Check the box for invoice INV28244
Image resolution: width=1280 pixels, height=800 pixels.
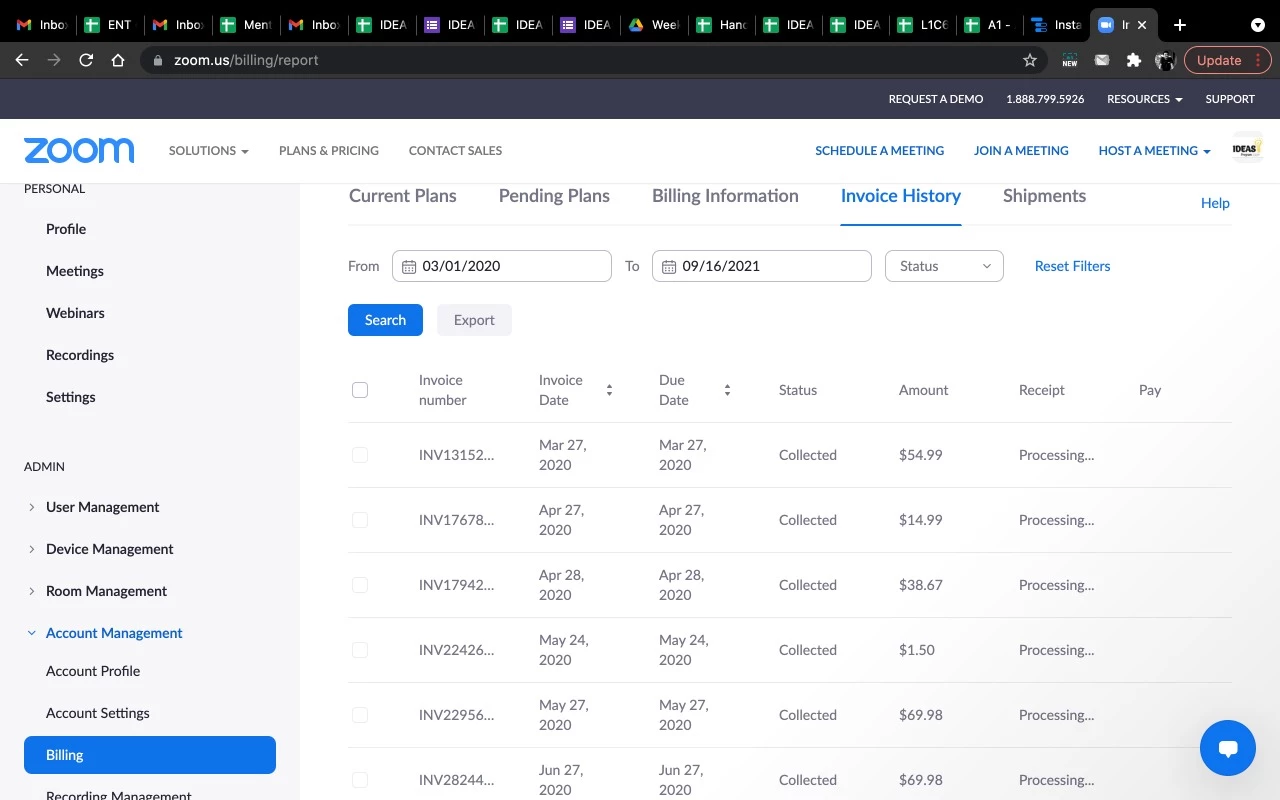[x=360, y=780]
